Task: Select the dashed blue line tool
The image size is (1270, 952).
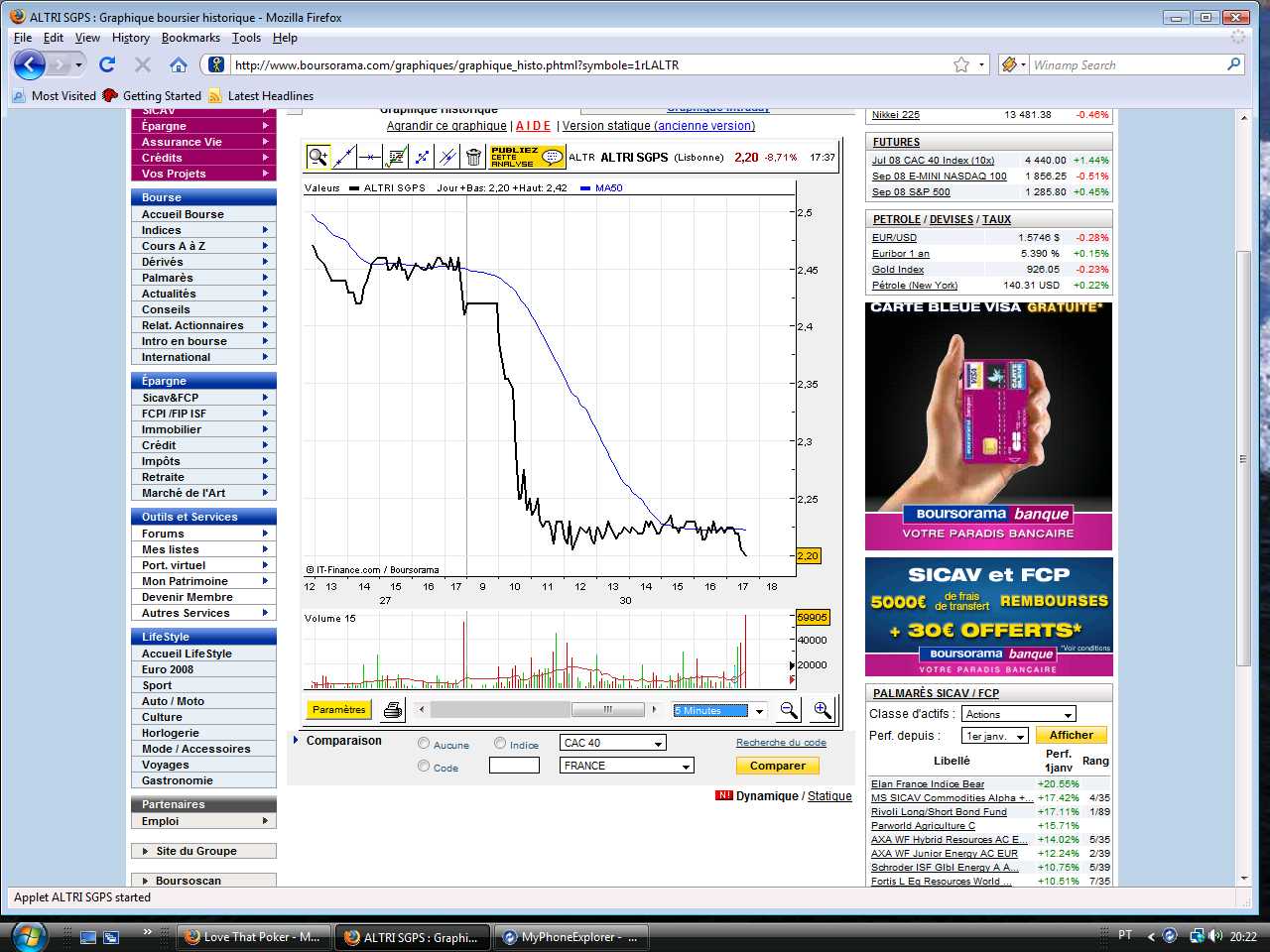Action: (x=422, y=157)
